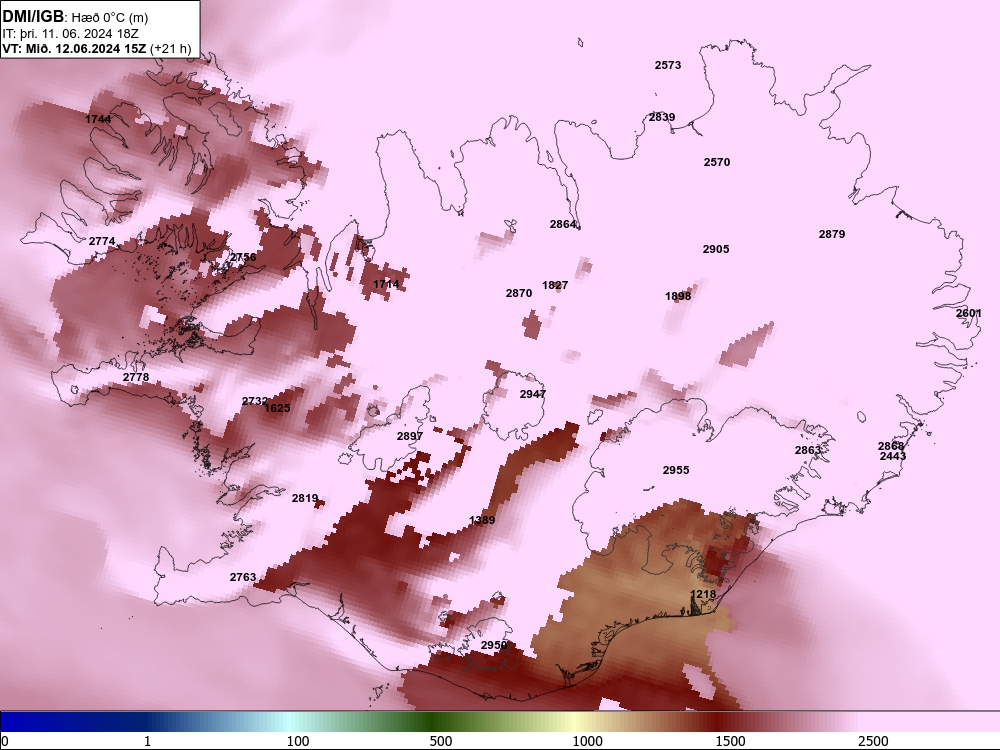Image resolution: width=1000 pixels, height=750 pixels.
Task: Click the legend label 2500
Action: click(873, 741)
